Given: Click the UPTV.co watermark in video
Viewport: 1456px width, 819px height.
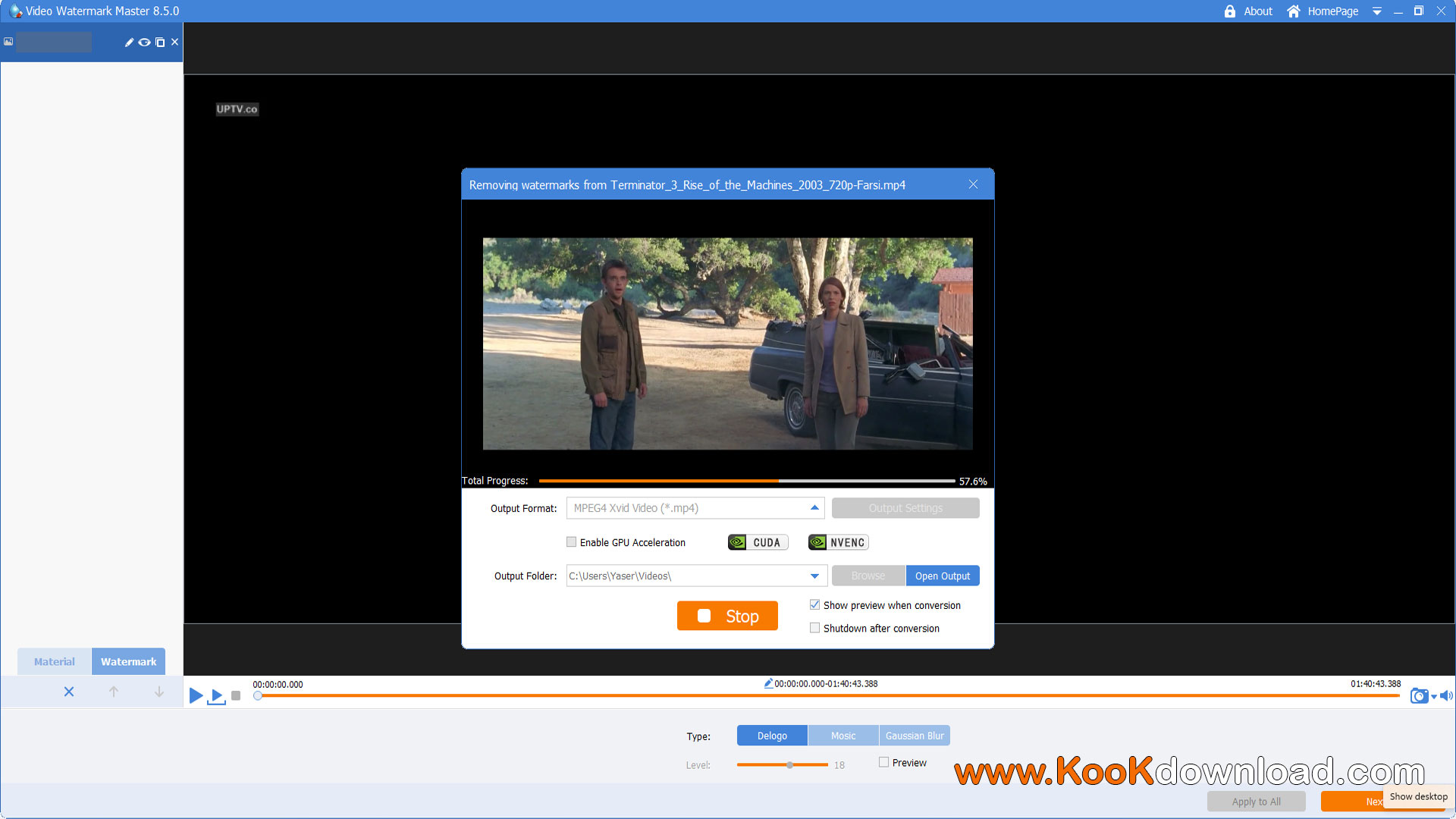Looking at the screenshot, I should [237, 109].
